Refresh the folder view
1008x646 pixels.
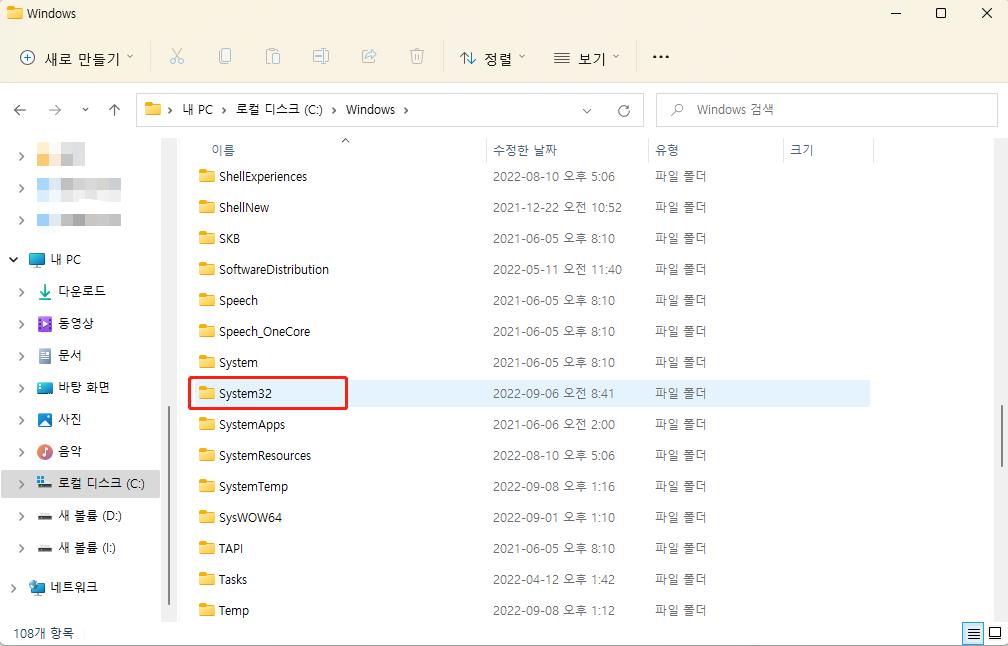click(x=622, y=110)
